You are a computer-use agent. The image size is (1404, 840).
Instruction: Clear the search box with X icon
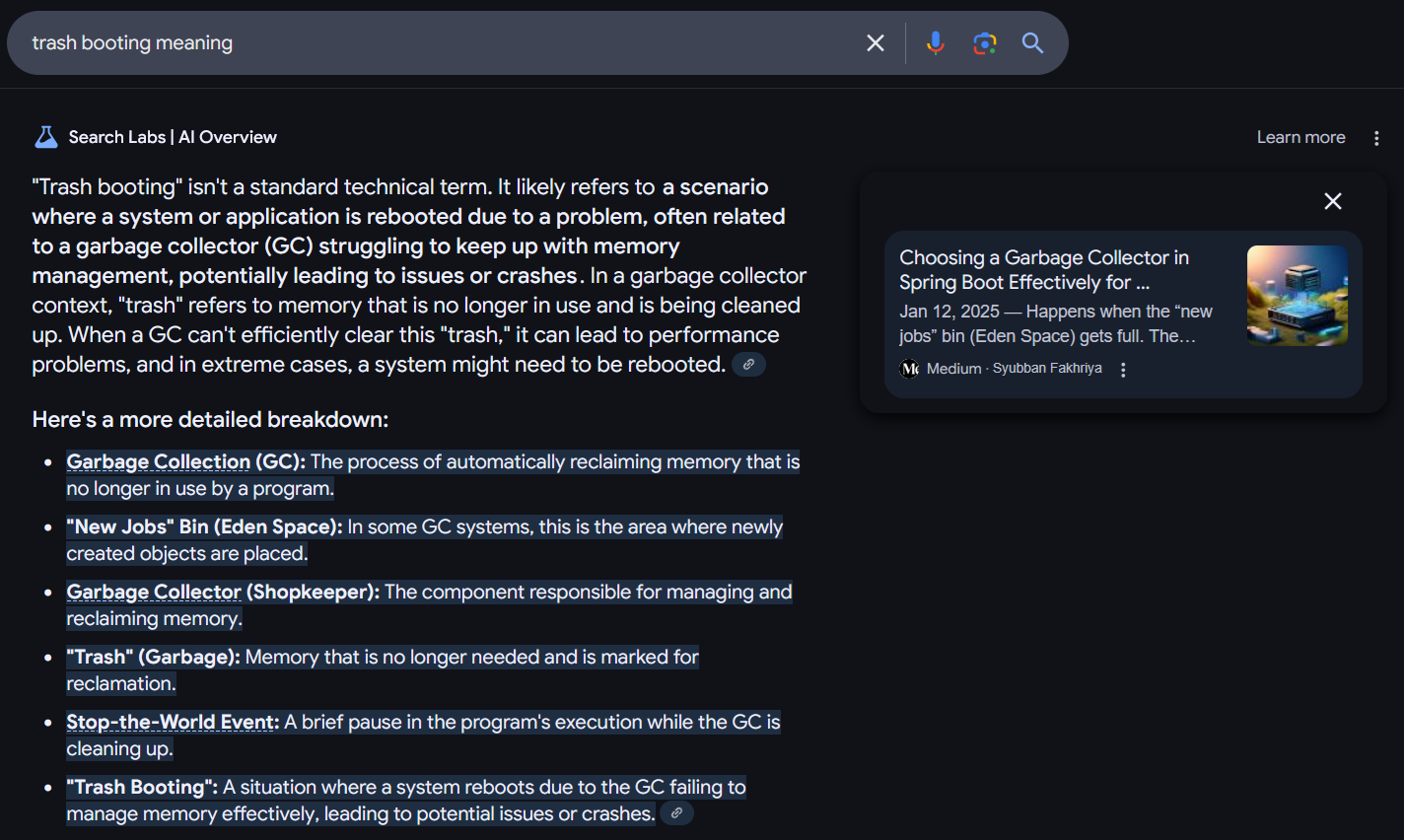pos(875,43)
